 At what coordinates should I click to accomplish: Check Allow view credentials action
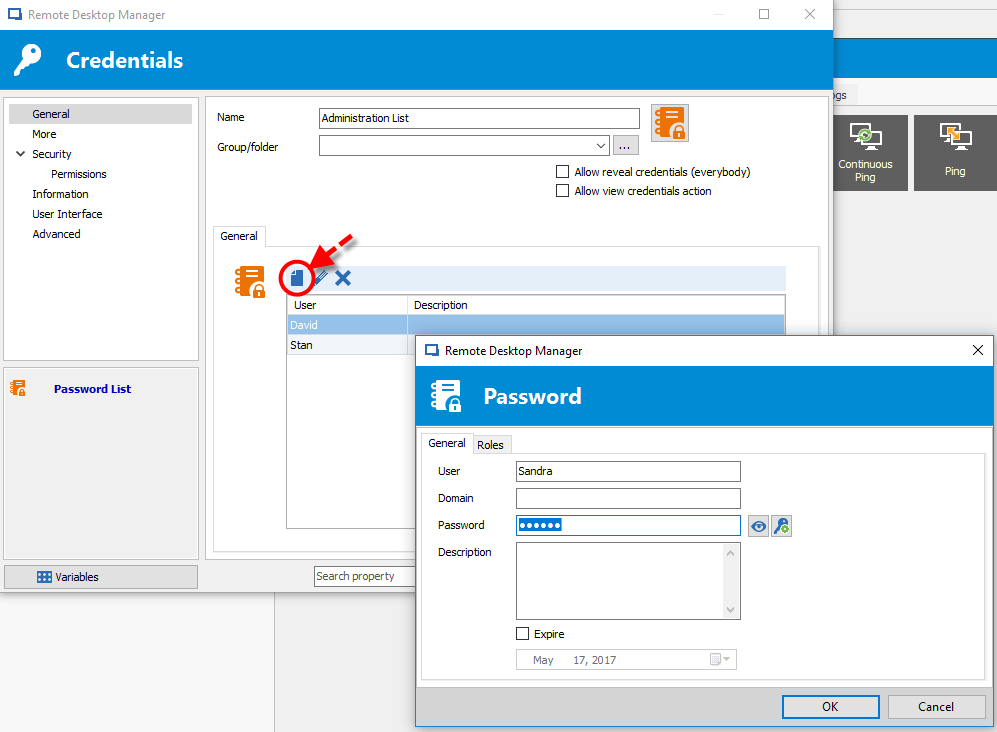[x=562, y=191]
